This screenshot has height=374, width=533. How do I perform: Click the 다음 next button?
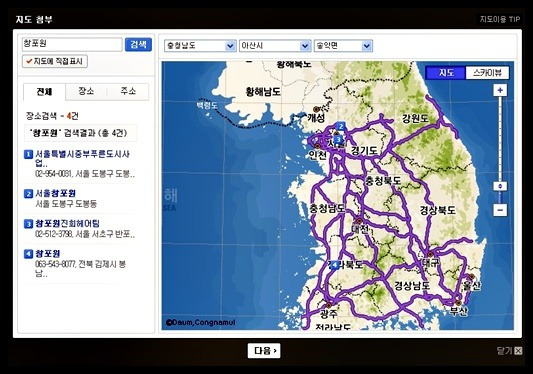click(264, 351)
